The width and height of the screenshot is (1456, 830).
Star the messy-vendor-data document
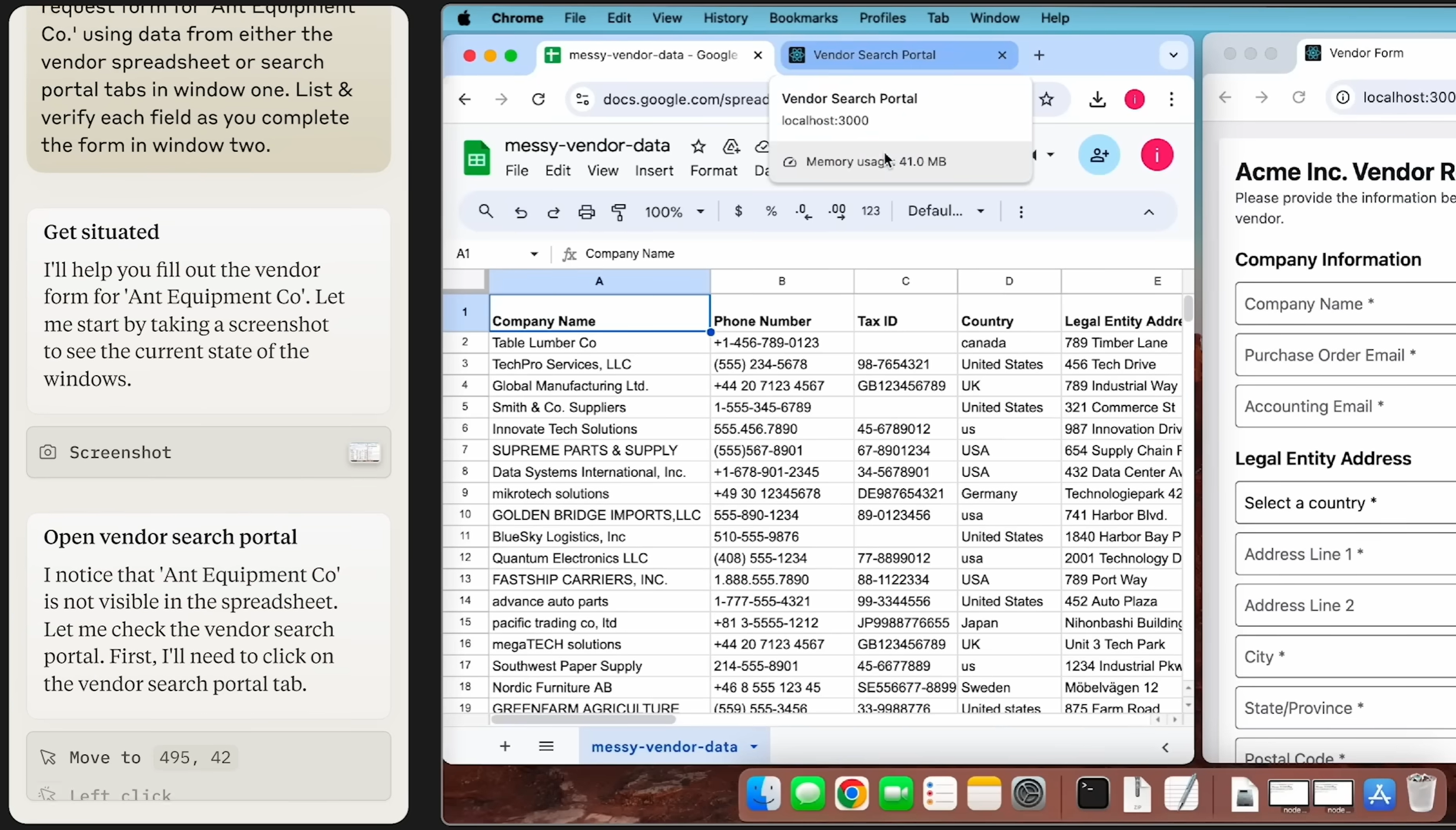(698, 146)
